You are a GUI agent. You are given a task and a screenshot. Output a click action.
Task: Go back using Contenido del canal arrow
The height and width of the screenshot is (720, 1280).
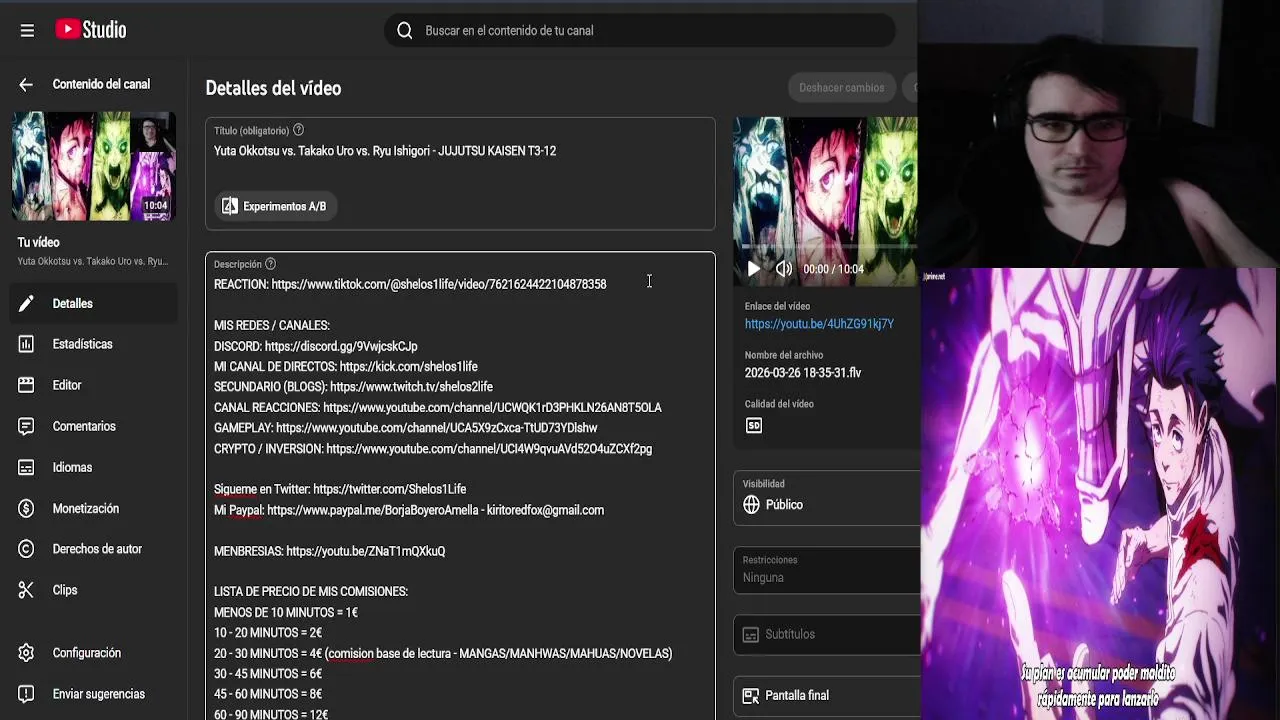tap(26, 85)
